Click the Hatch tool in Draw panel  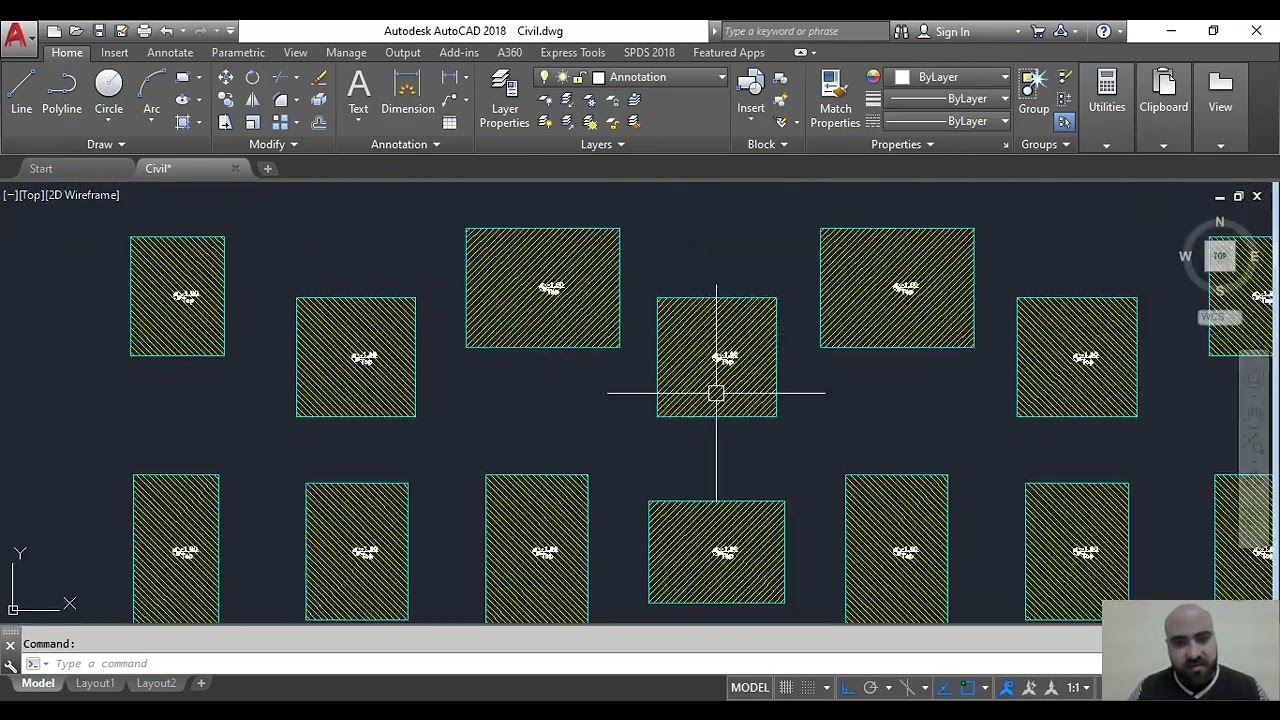pos(182,122)
